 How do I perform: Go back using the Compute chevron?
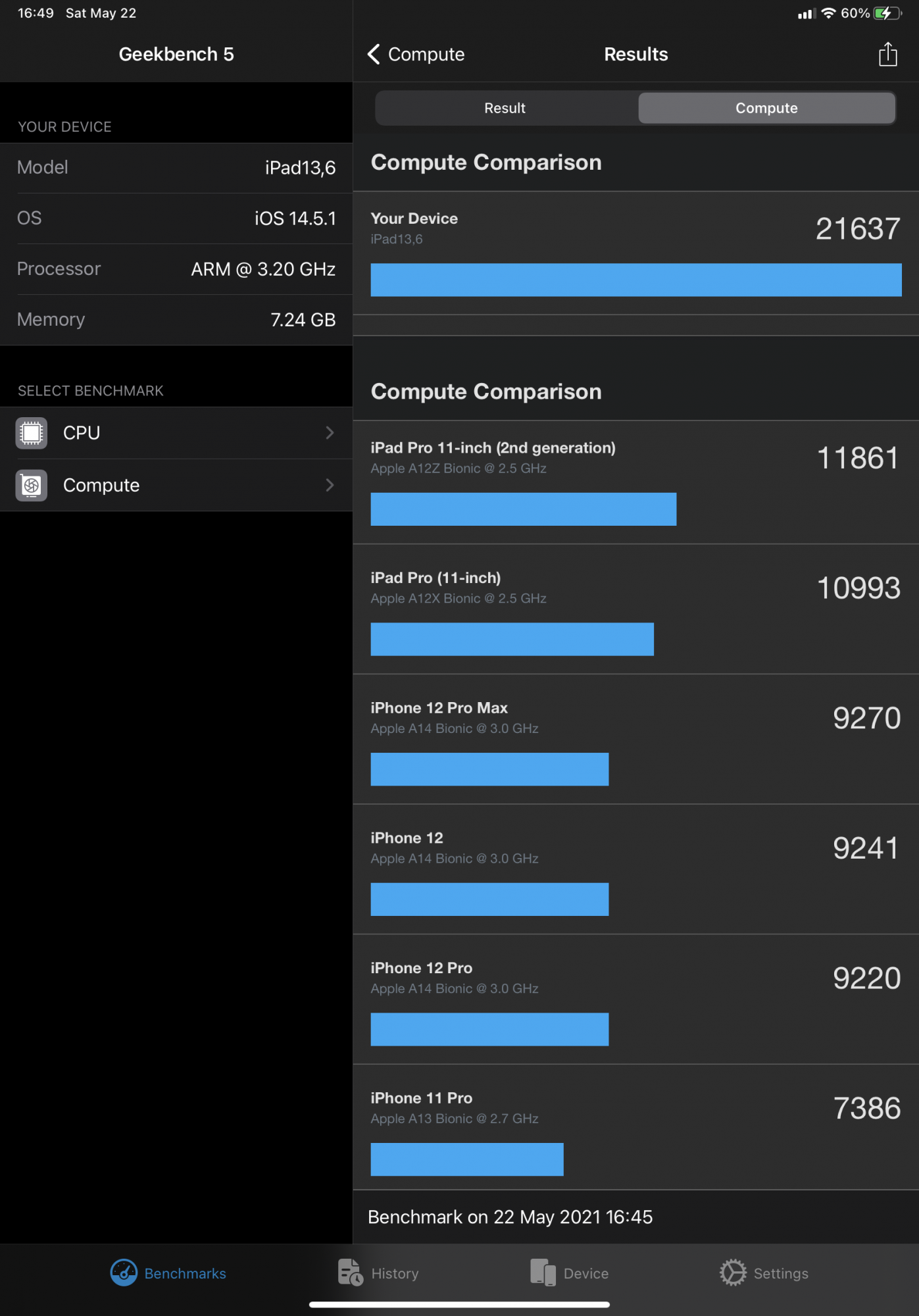(373, 54)
